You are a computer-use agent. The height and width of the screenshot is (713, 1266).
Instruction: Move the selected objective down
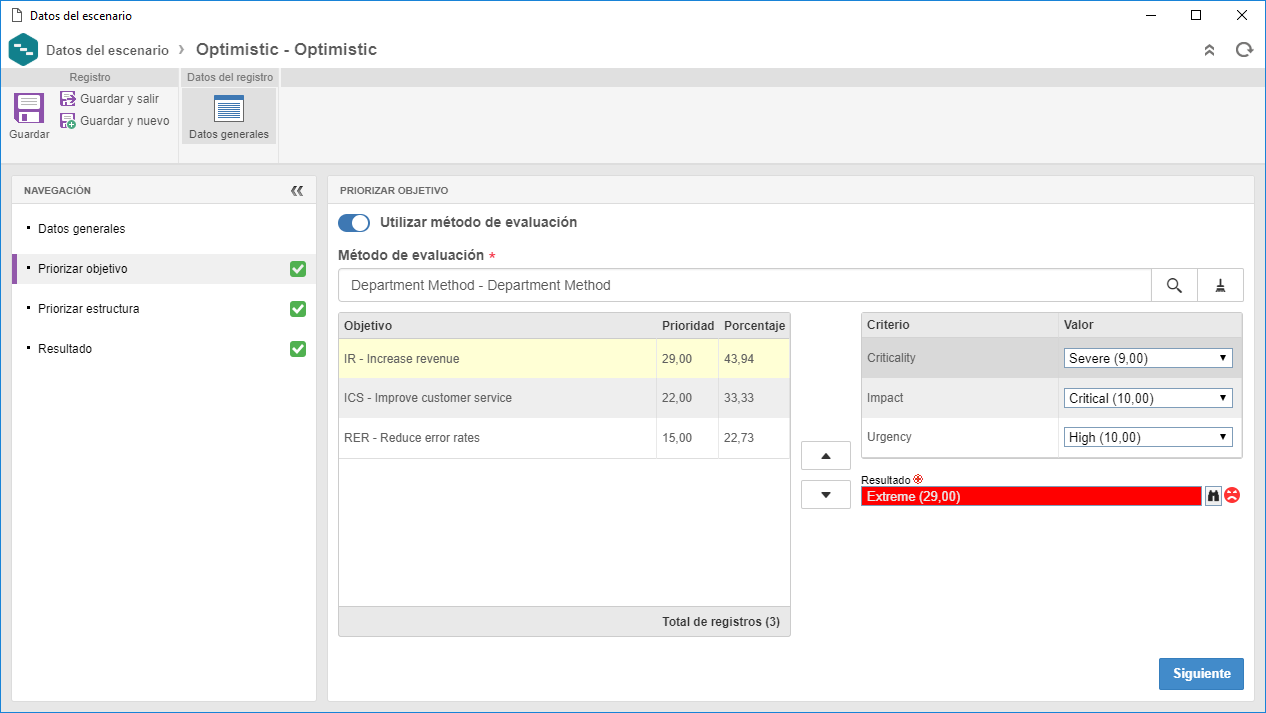pyautogui.click(x=826, y=494)
